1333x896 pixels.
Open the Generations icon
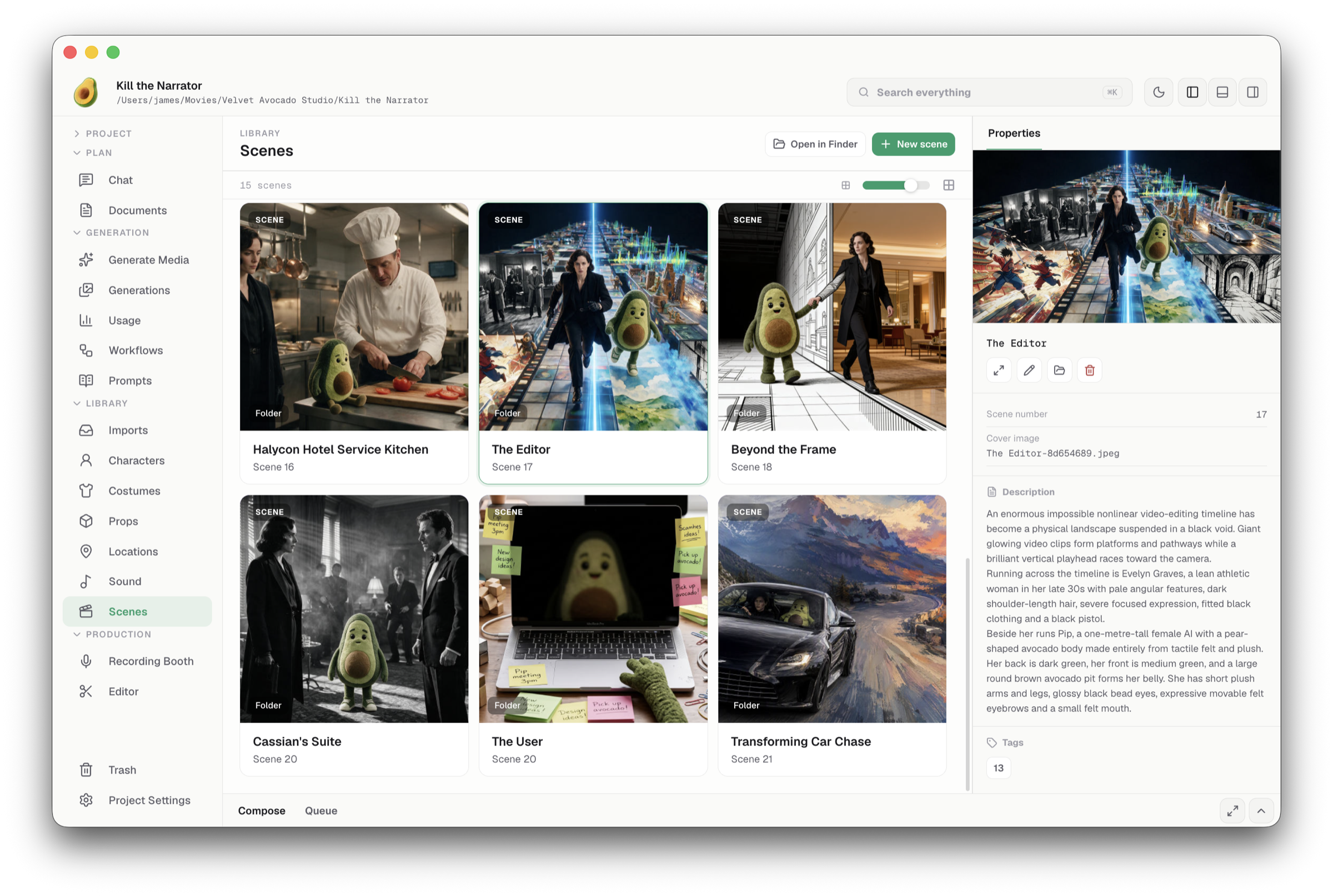pos(86,290)
